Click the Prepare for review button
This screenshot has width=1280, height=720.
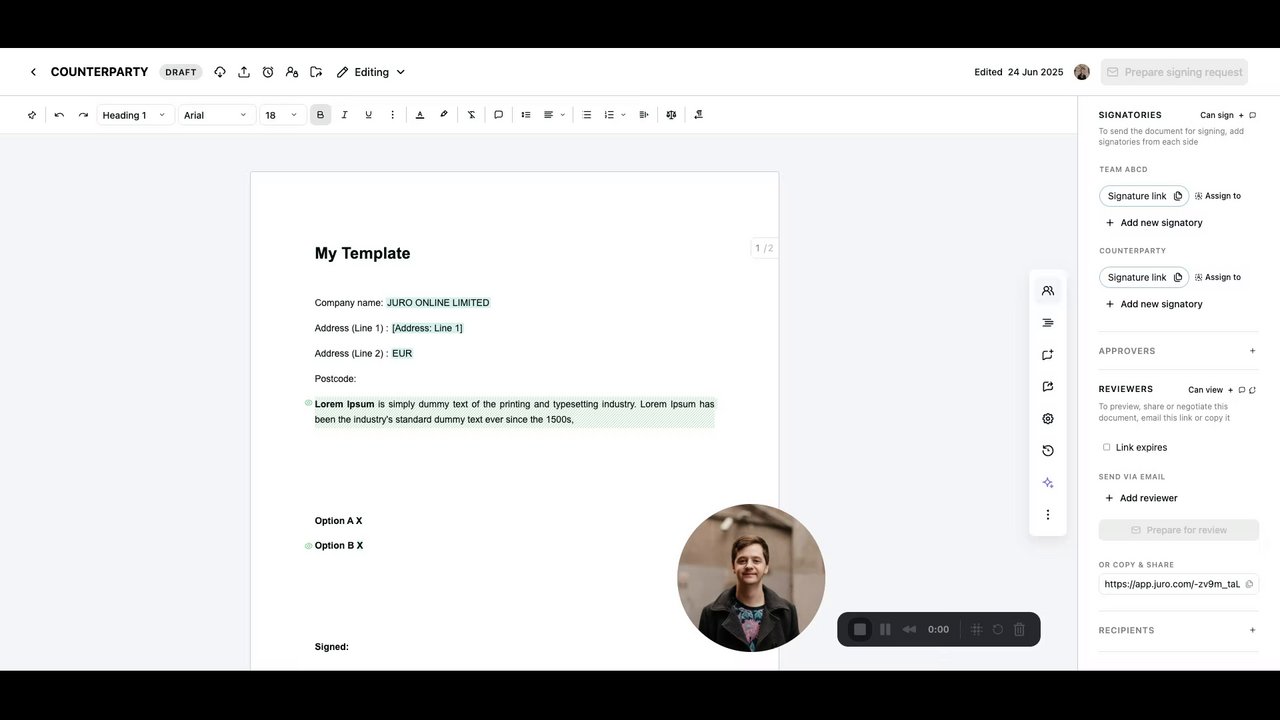pyautogui.click(x=1178, y=530)
